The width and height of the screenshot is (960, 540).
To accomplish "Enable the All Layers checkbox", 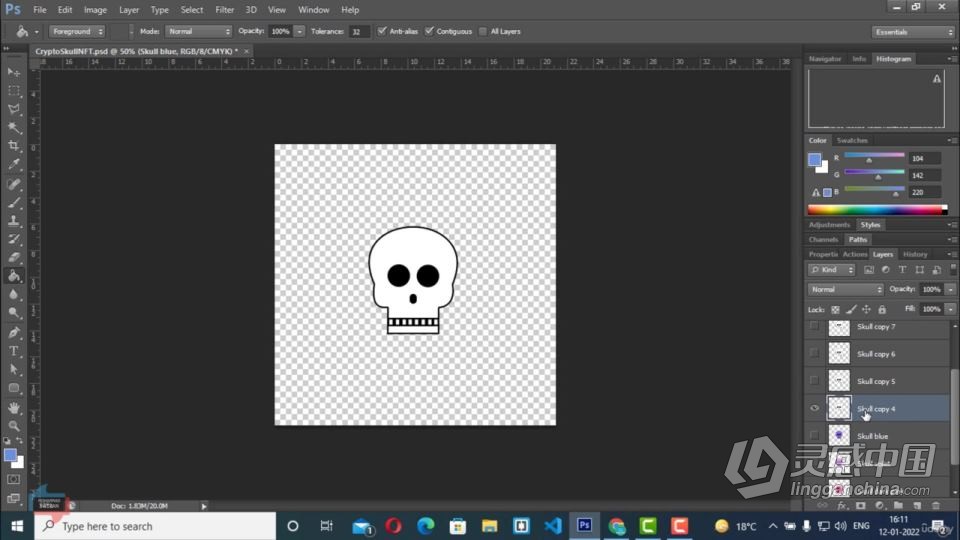I will 483,31.
